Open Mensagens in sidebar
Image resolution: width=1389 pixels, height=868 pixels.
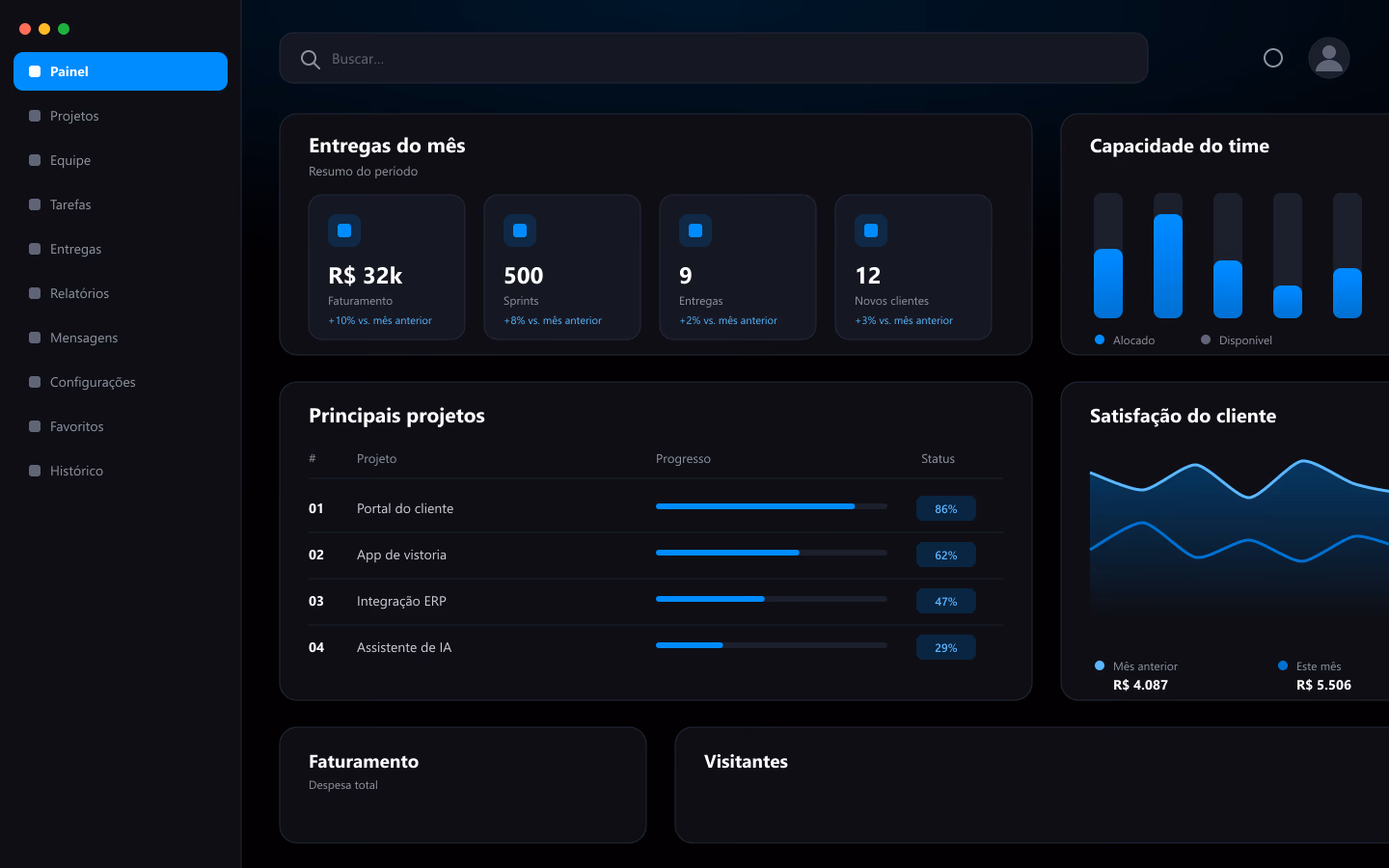(121, 338)
